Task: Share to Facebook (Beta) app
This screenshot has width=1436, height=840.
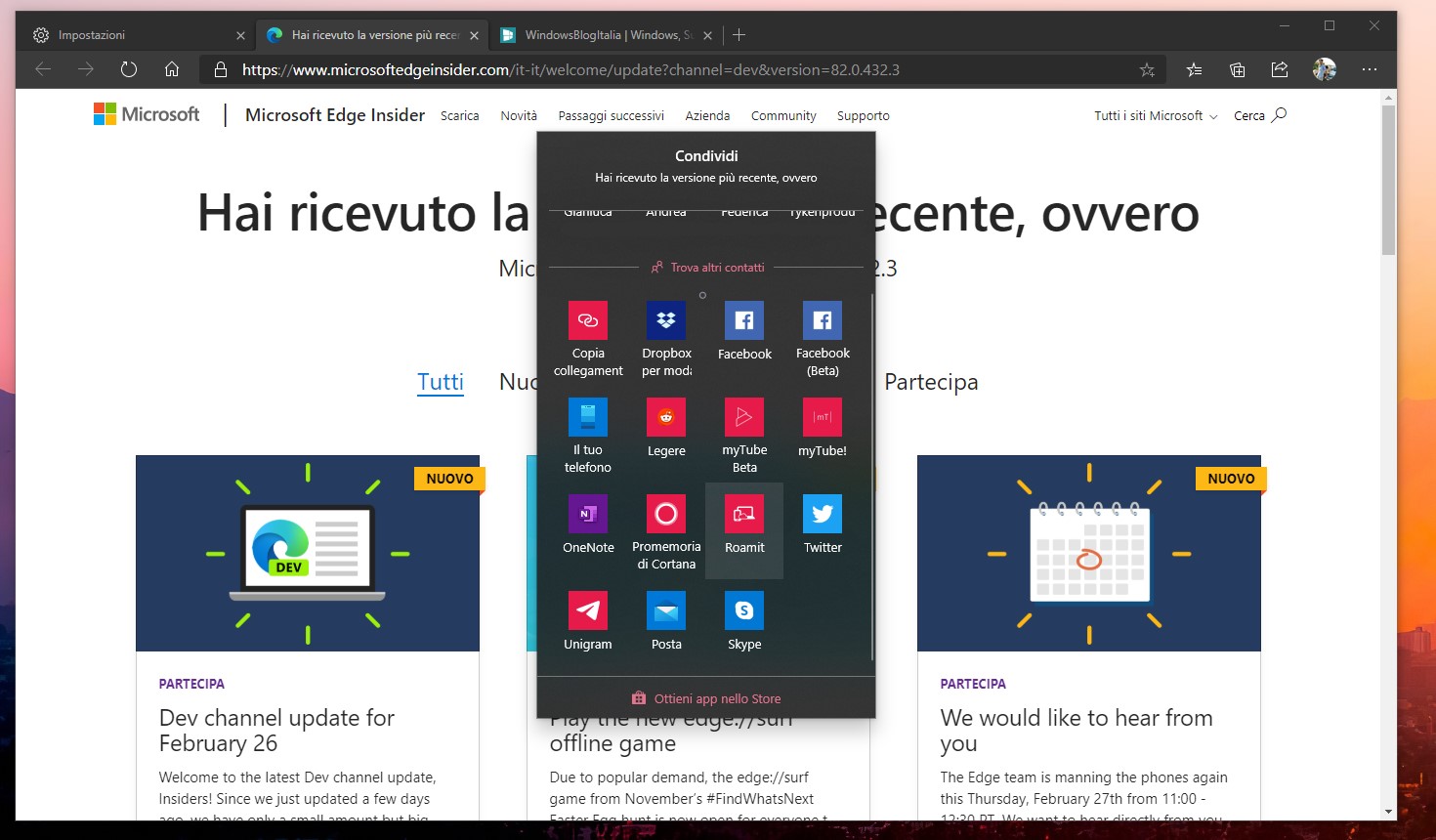Action: (823, 338)
